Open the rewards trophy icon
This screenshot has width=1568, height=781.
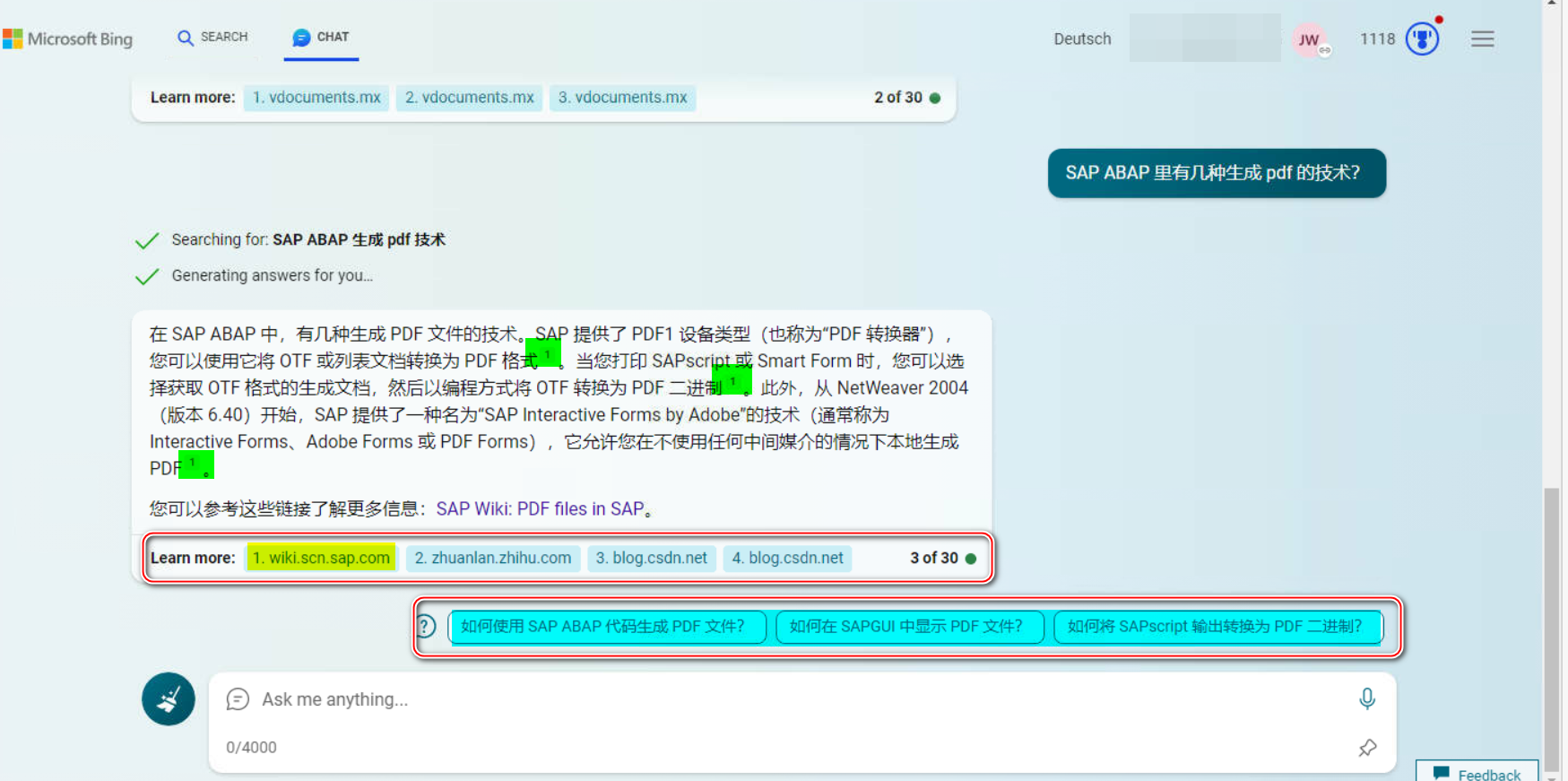1422,39
